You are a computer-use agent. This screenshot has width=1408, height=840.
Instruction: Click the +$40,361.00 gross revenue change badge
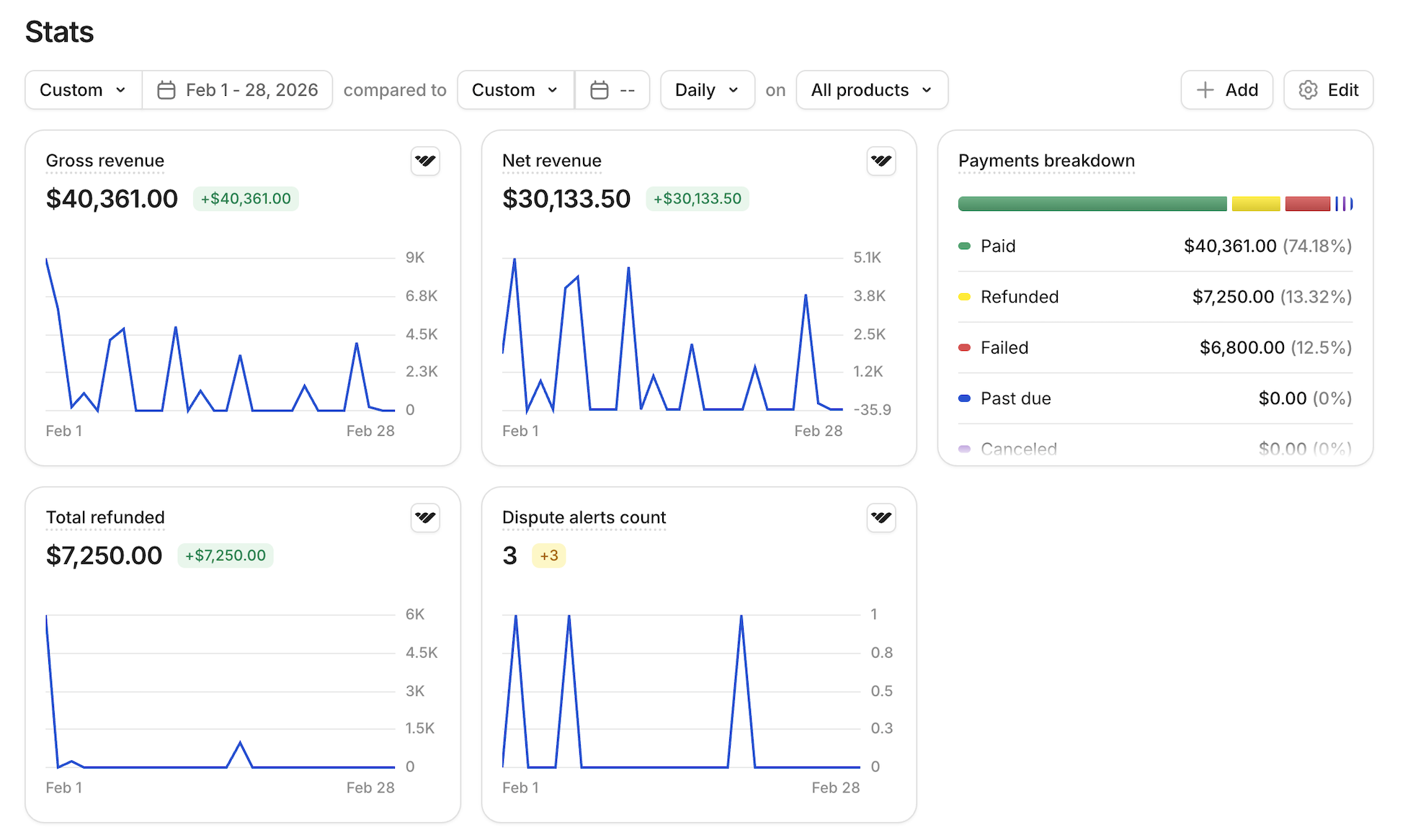click(x=246, y=199)
